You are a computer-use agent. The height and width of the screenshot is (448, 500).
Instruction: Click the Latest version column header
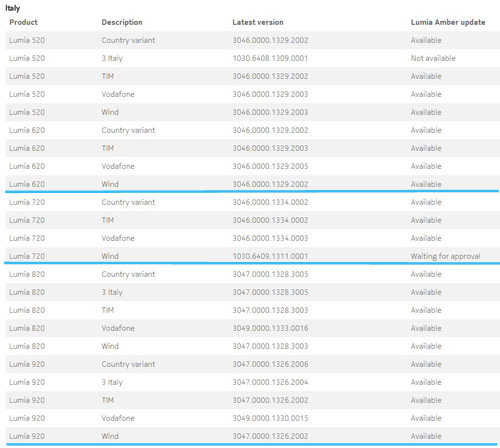(x=258, y=22)
